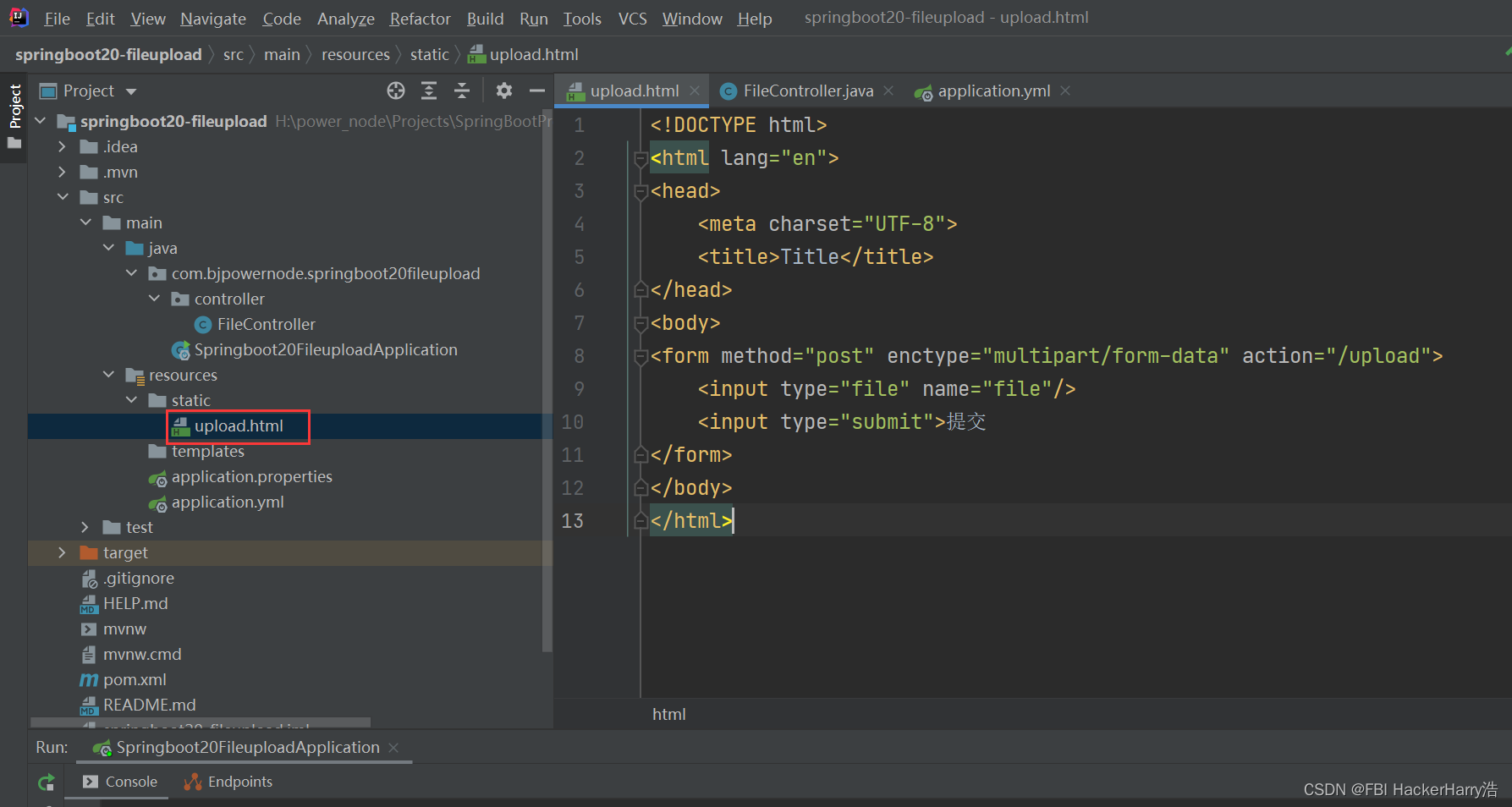Switch to the FileController.java tab
This screenshot has height=807, width=1512.
[808, 91]
